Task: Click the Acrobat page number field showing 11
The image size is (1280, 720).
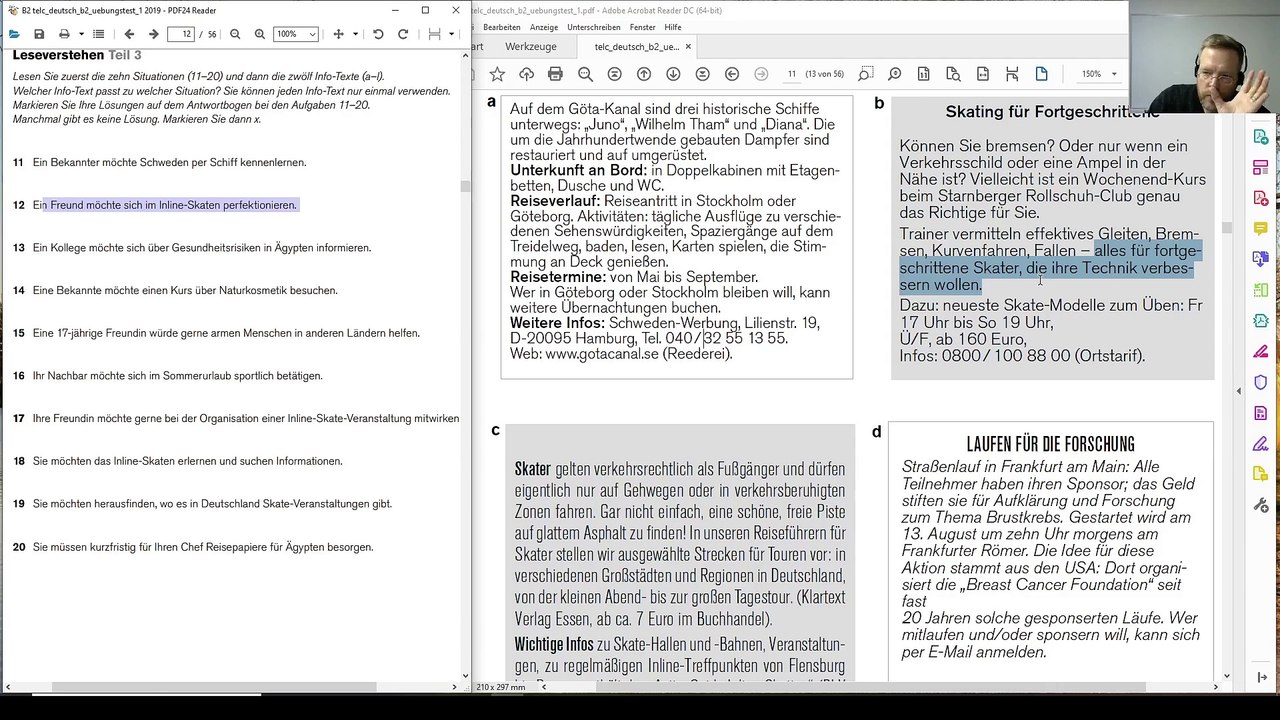Action: [x=791, y=74]
